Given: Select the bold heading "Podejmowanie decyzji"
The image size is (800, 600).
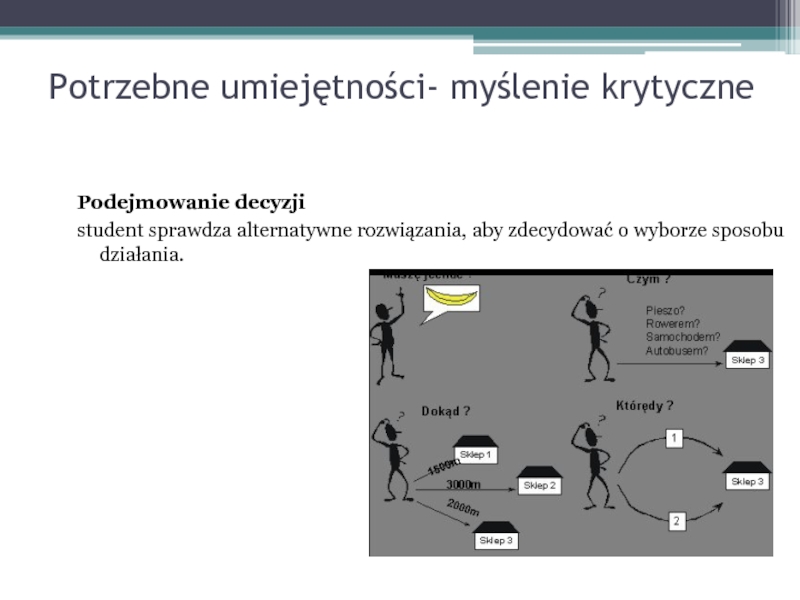Looking at the screenshot, I should point(191,203).
